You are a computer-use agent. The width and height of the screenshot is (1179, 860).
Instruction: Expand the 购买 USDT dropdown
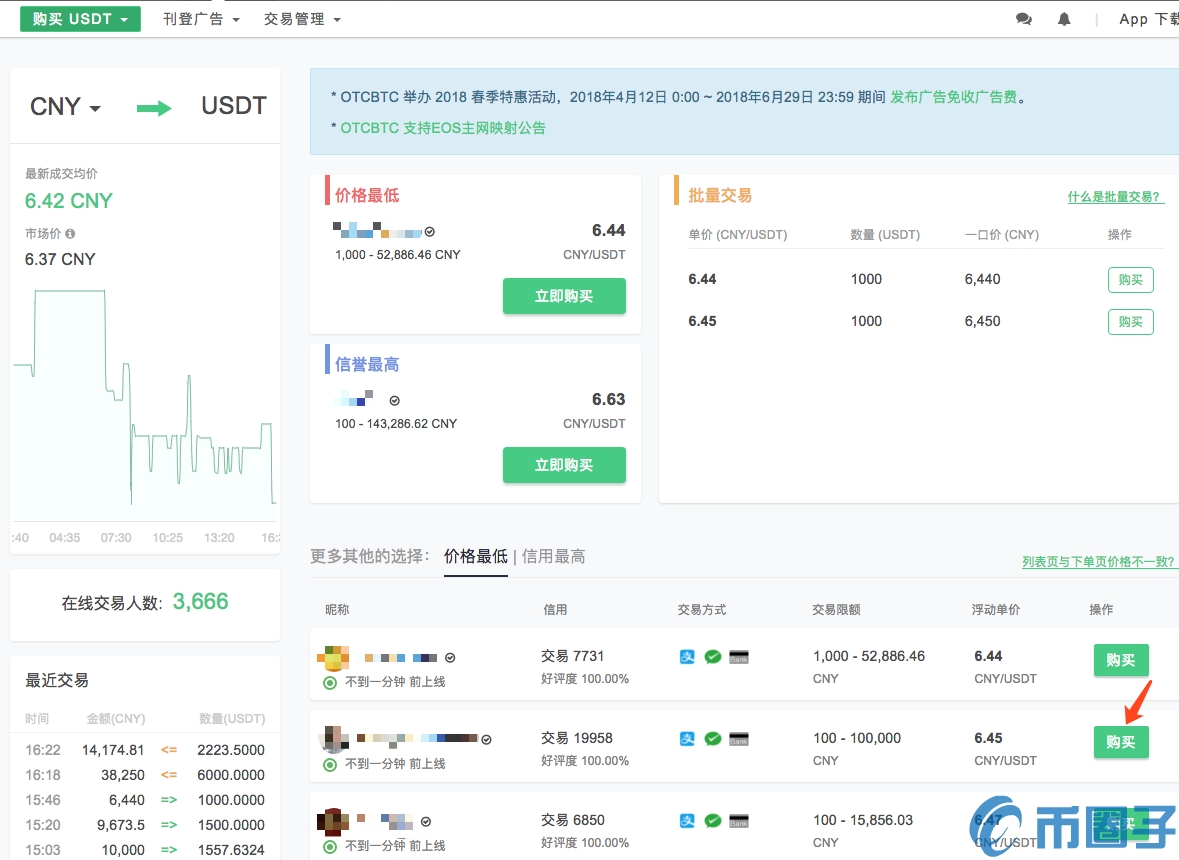pyautogui.click(x=80, y=19)
